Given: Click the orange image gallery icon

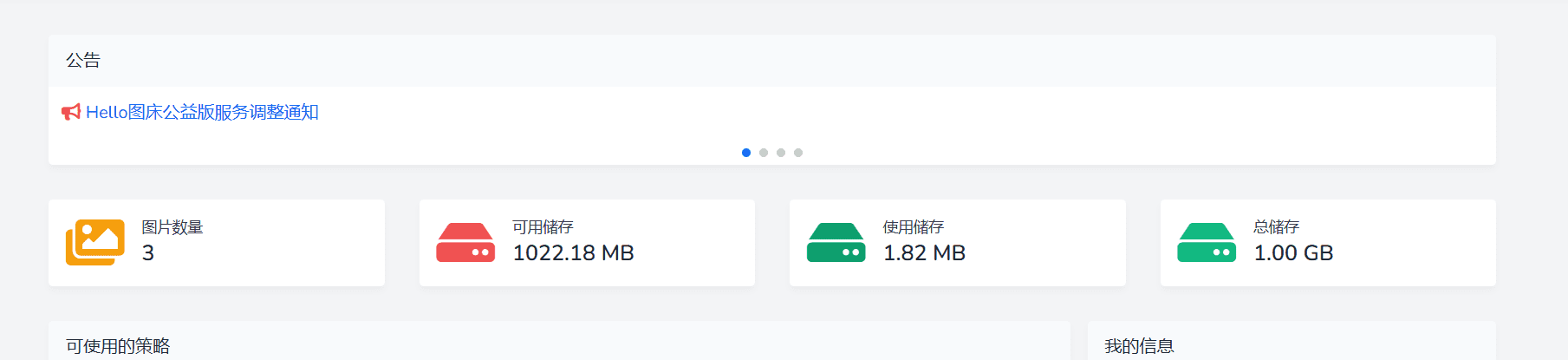Looking at the screenshot, I should [x=95, y=242].
